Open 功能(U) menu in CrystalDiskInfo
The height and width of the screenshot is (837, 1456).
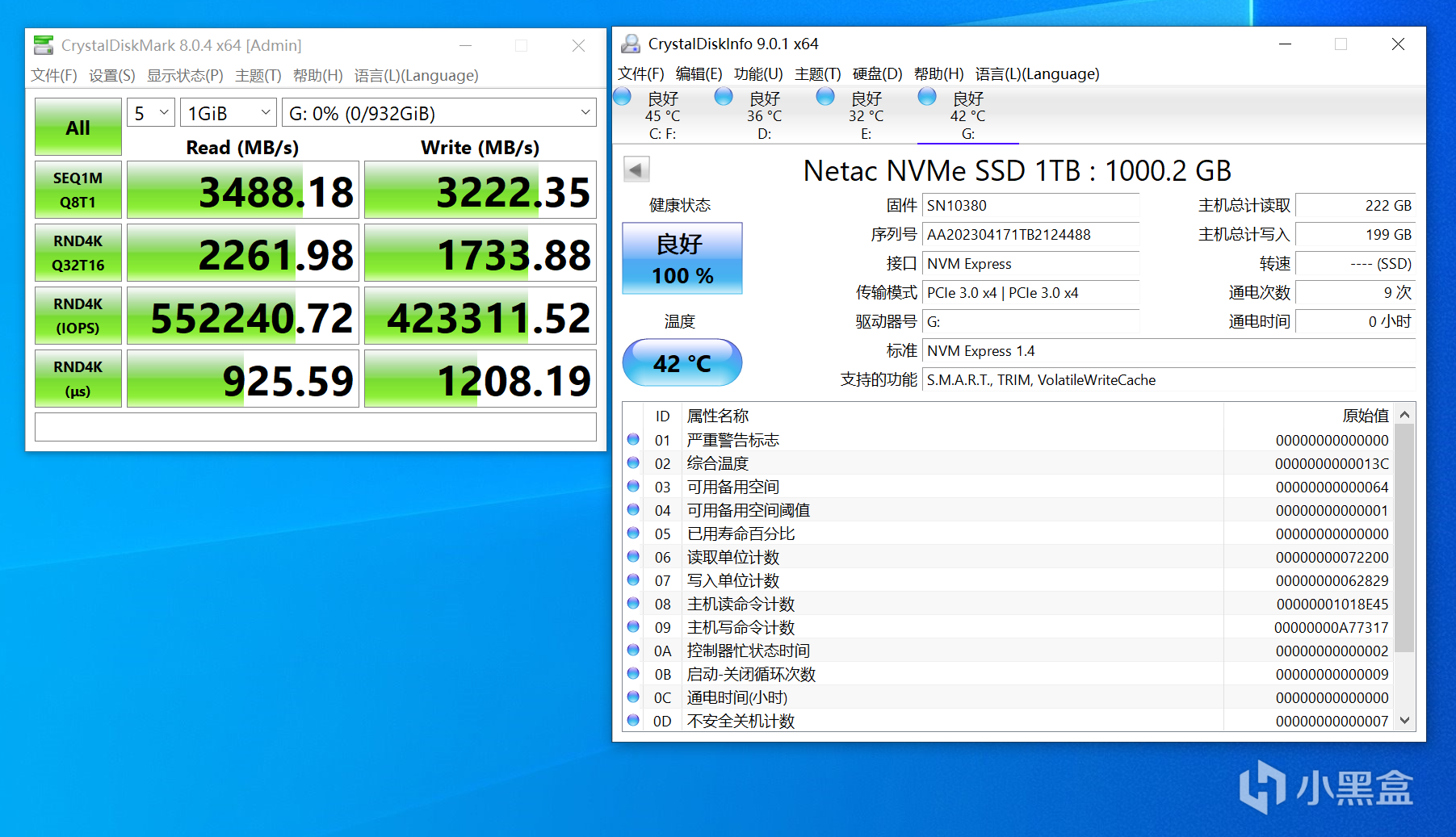[758, 74]
